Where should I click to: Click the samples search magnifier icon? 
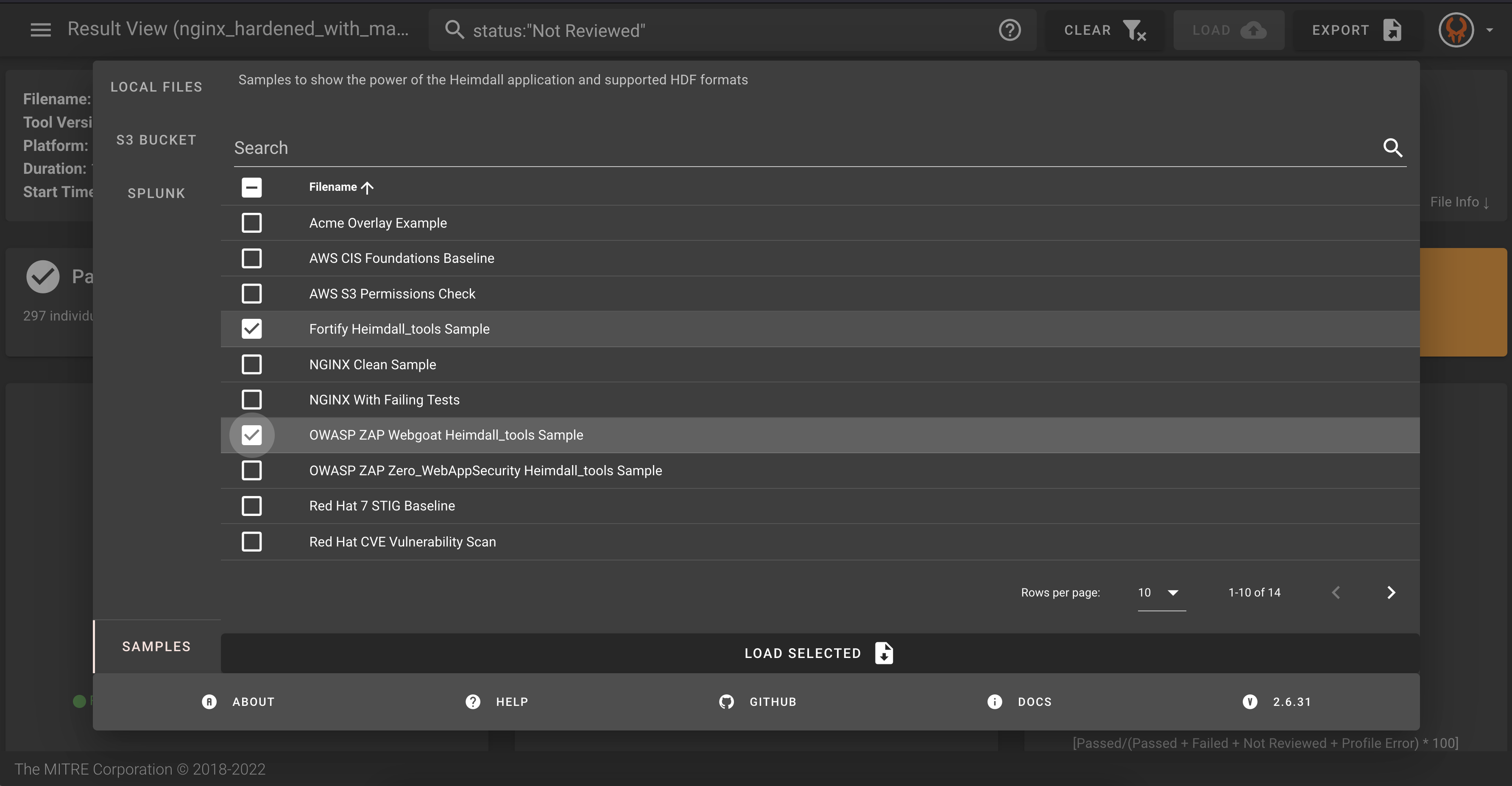coord(1392,148)
